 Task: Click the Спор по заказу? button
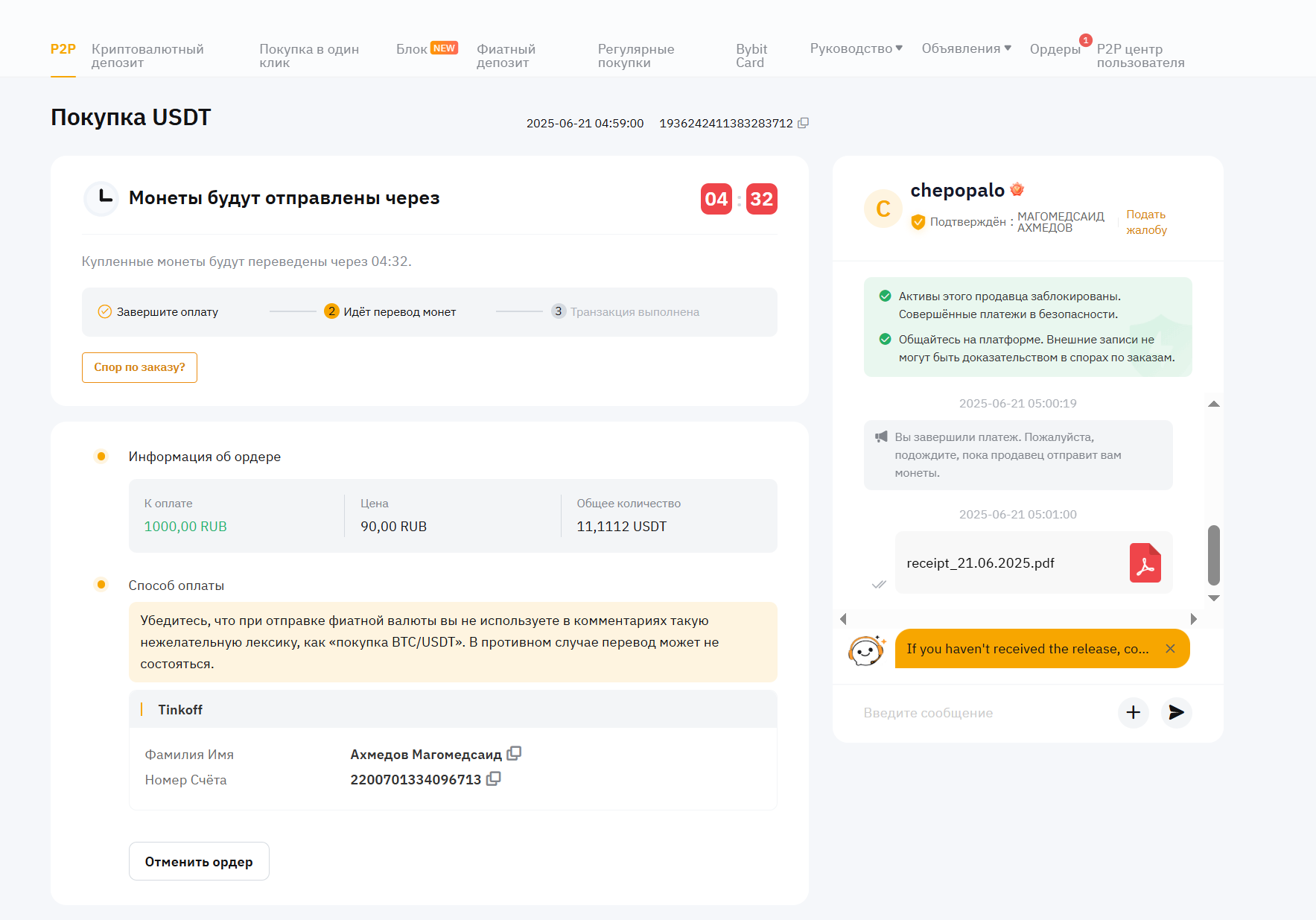point(139,367)
